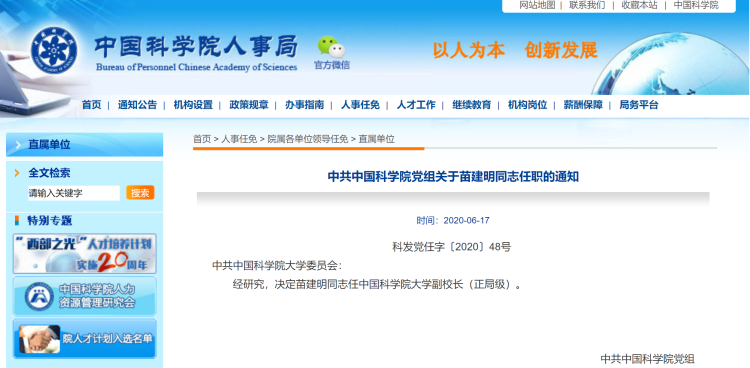Open 通知公告 navigation item
This screenshot has width=750, height=368.
(x=137, y=105)
